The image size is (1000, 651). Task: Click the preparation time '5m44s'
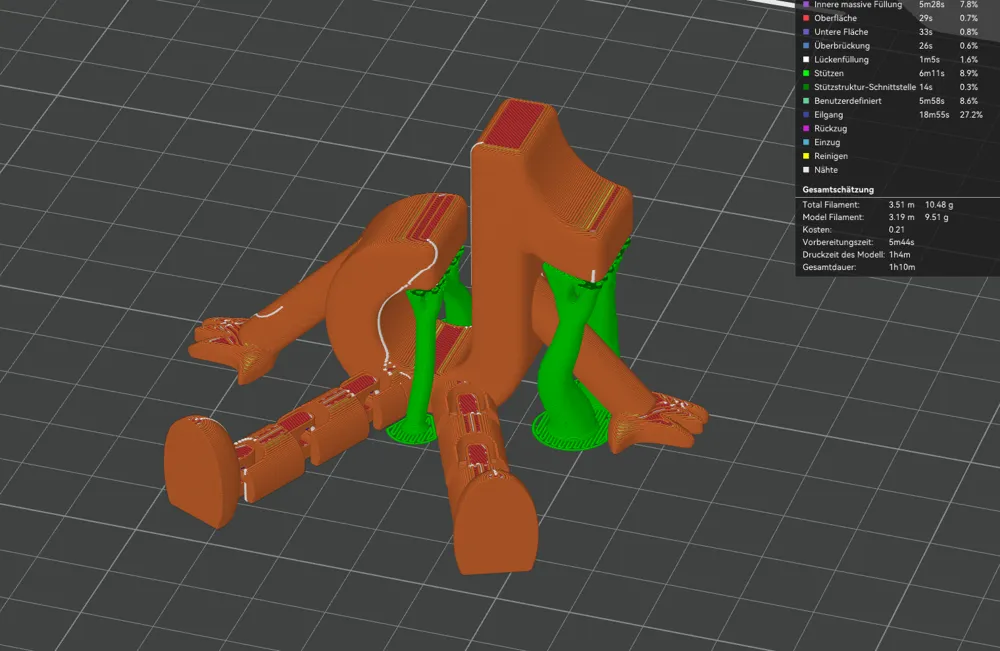(x=902, y=242)
